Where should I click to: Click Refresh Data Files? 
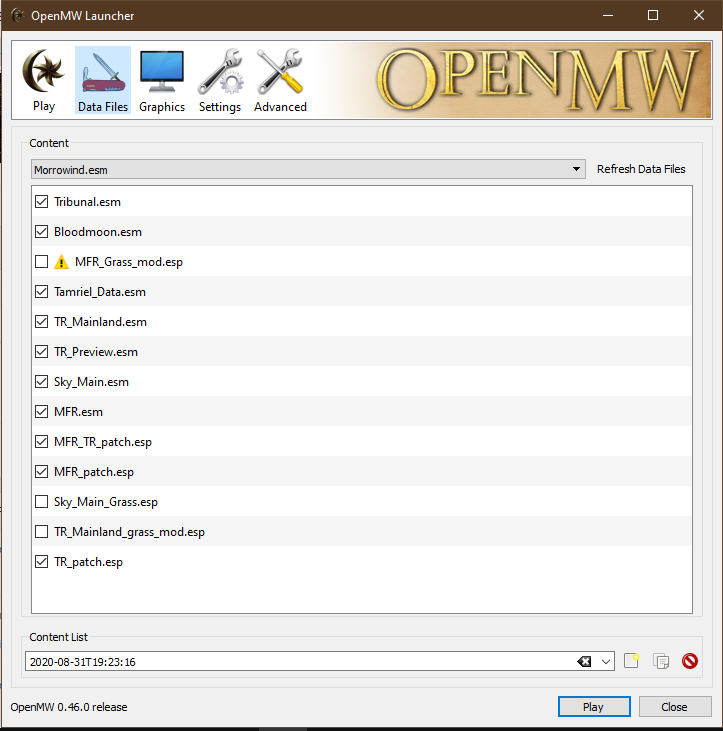(x=641, y=169)
